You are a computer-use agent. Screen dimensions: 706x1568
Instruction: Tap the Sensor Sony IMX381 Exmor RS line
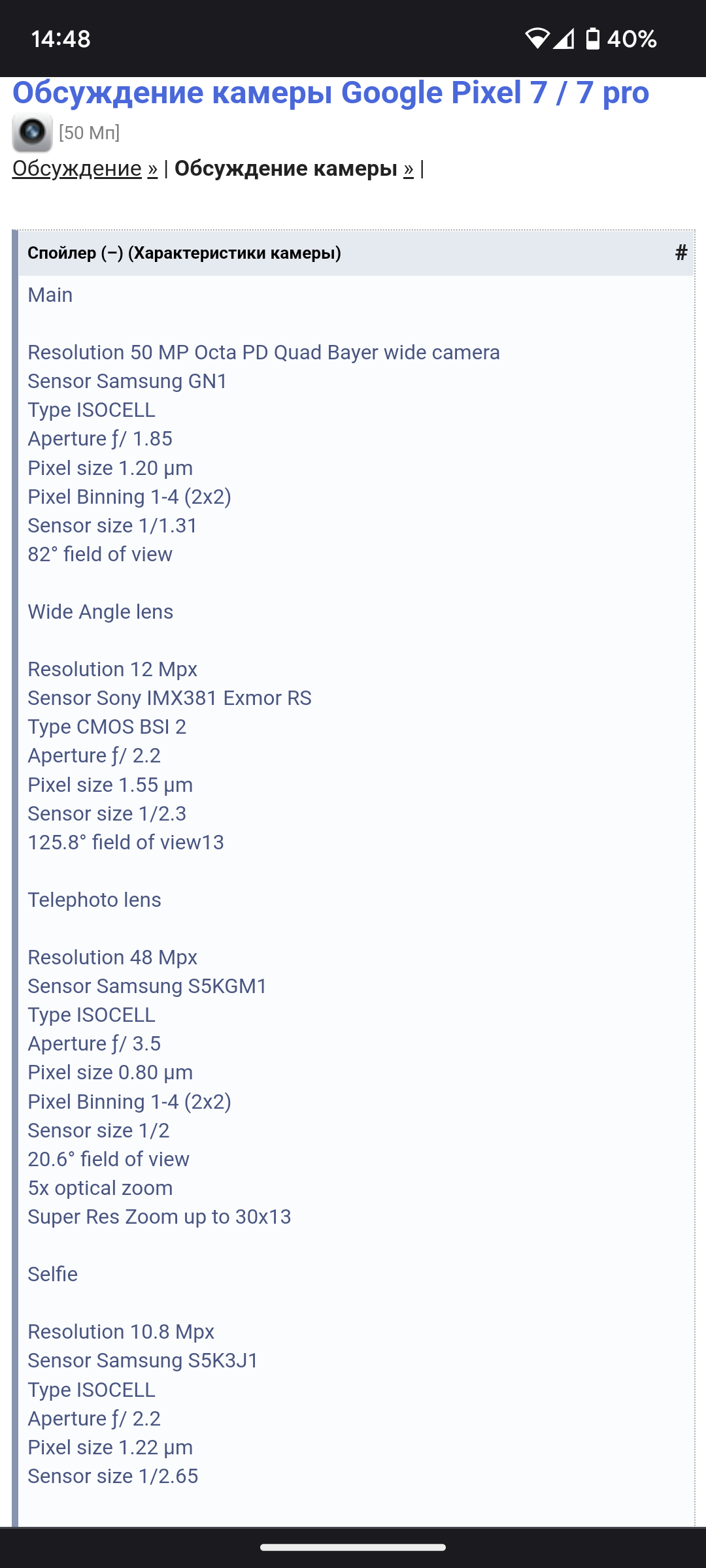point(169,698)
